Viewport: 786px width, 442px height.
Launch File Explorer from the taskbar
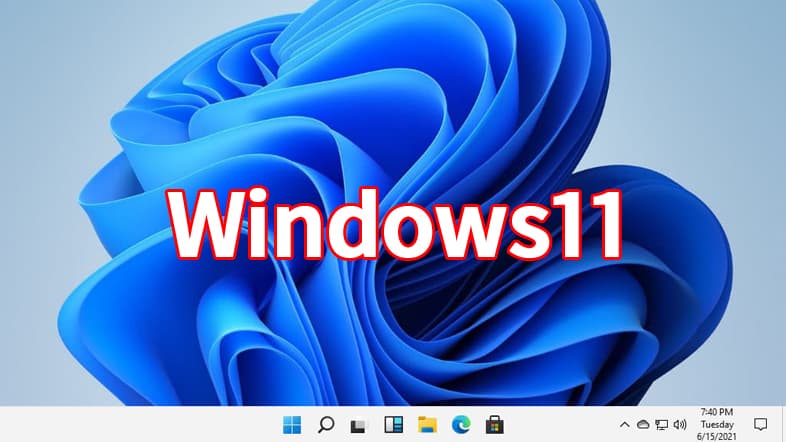tap(428, 425)
